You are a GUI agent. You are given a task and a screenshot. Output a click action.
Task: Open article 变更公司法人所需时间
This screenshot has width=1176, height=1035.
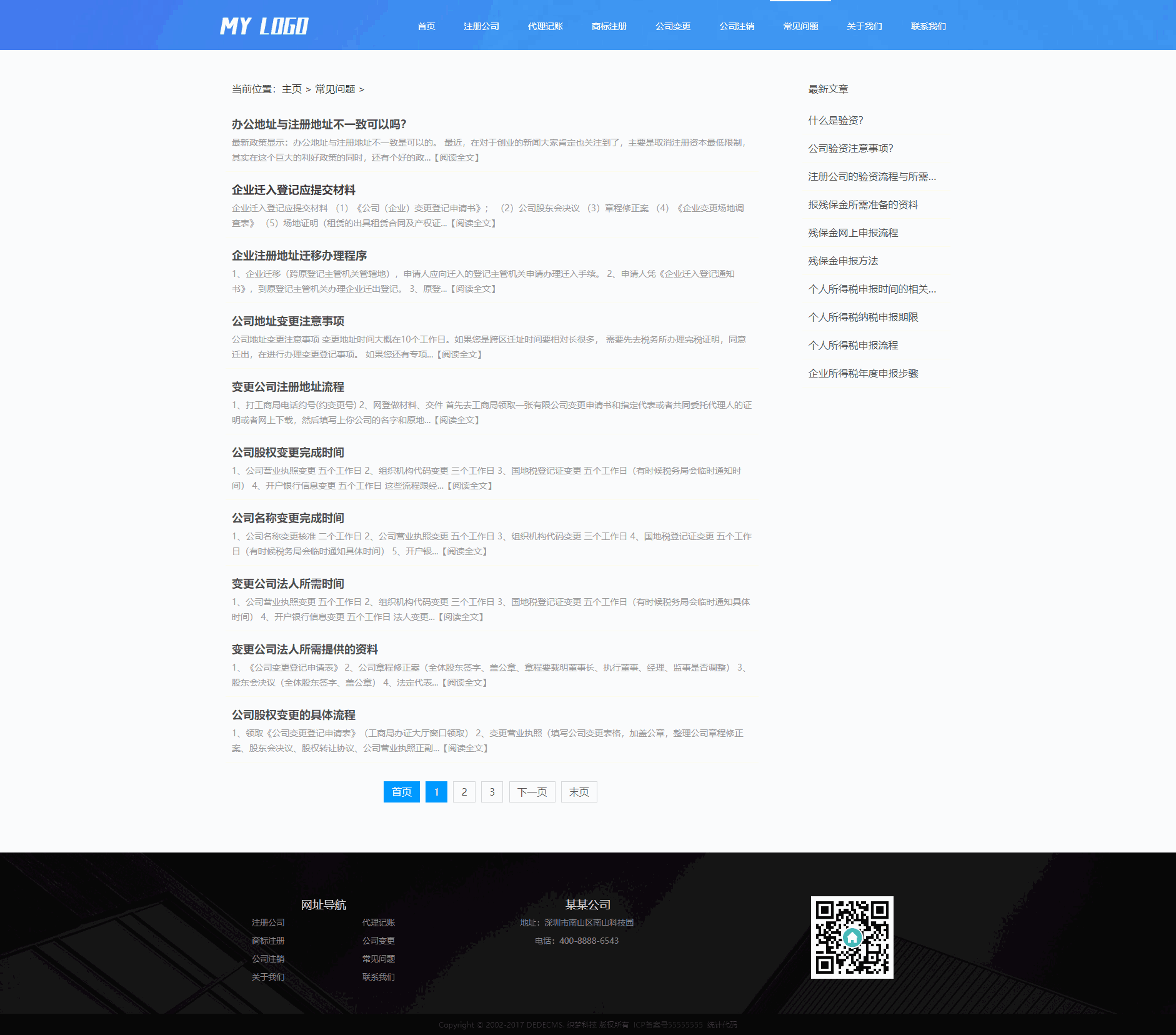(x=287, y=584)
